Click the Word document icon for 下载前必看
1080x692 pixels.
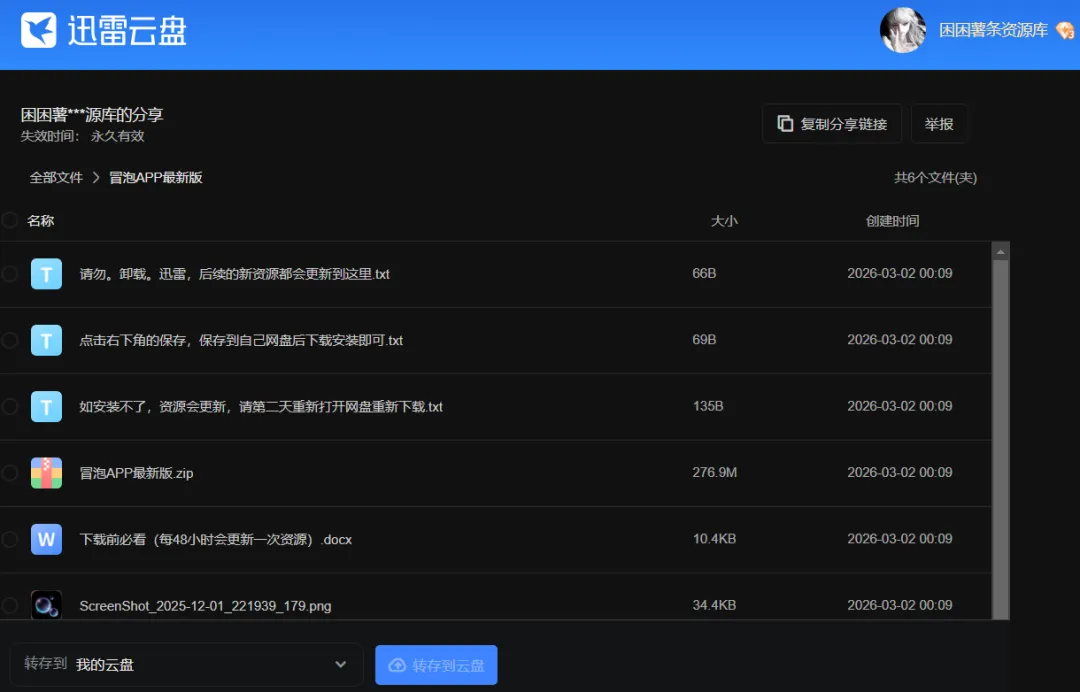[46, 539]
